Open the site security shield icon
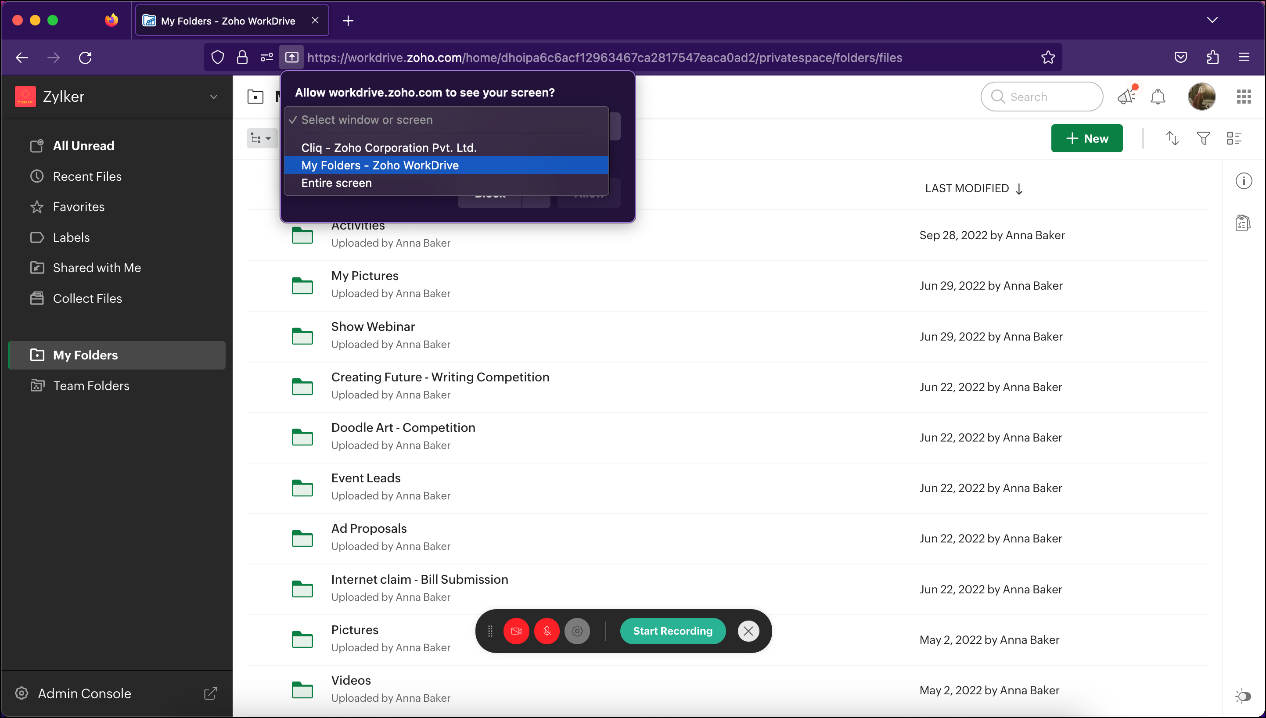This screenshot has height=718, width=1266. click(x=217, y=57)
